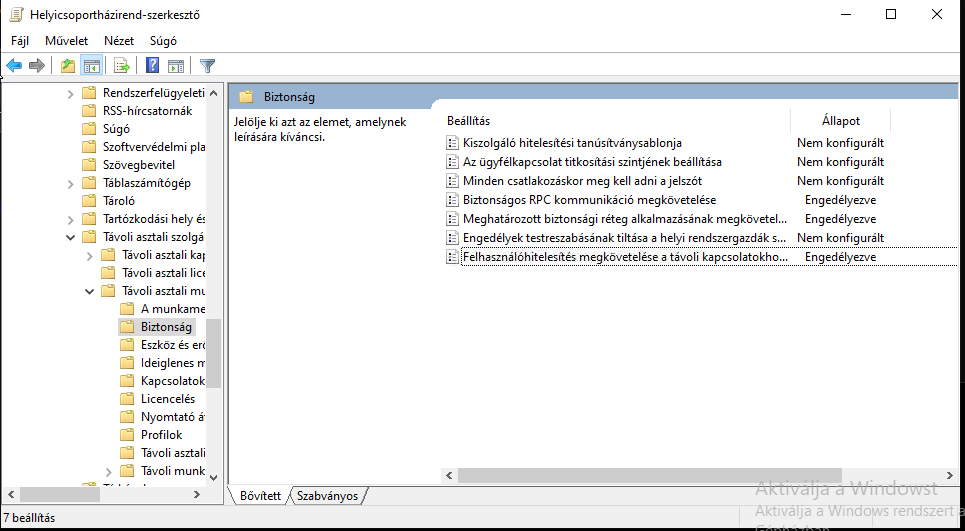Image resolution: width=965 pixels, height=531 pixels.
Task: Switch to the Bővített tab
Action: pos(260,495)
